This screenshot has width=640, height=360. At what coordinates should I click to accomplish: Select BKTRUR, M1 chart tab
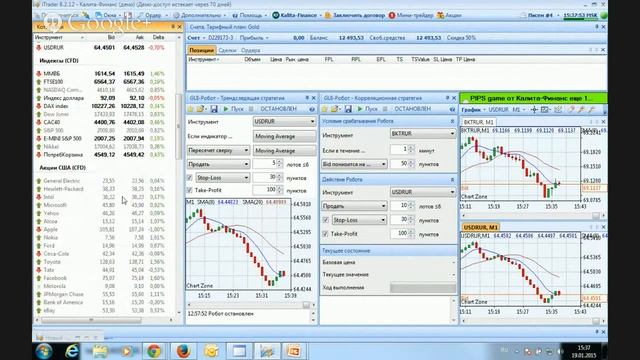(x=478, y=122)
